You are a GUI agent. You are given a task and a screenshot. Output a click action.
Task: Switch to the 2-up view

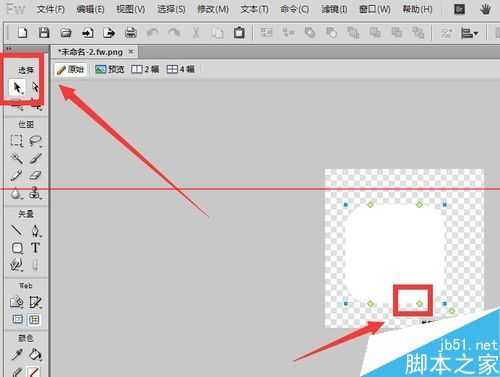pos(145,69)
